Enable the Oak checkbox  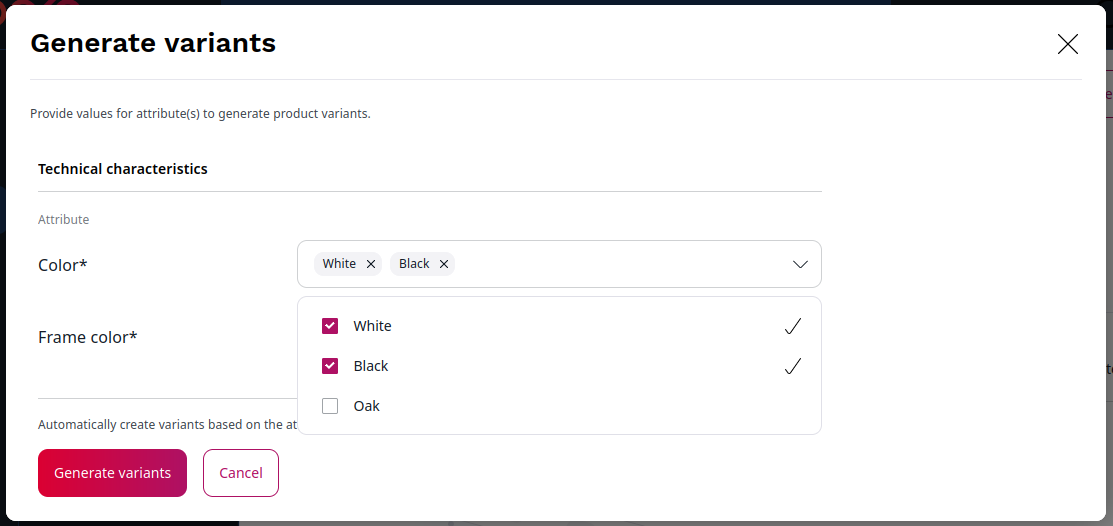click(x=330, y=406)
